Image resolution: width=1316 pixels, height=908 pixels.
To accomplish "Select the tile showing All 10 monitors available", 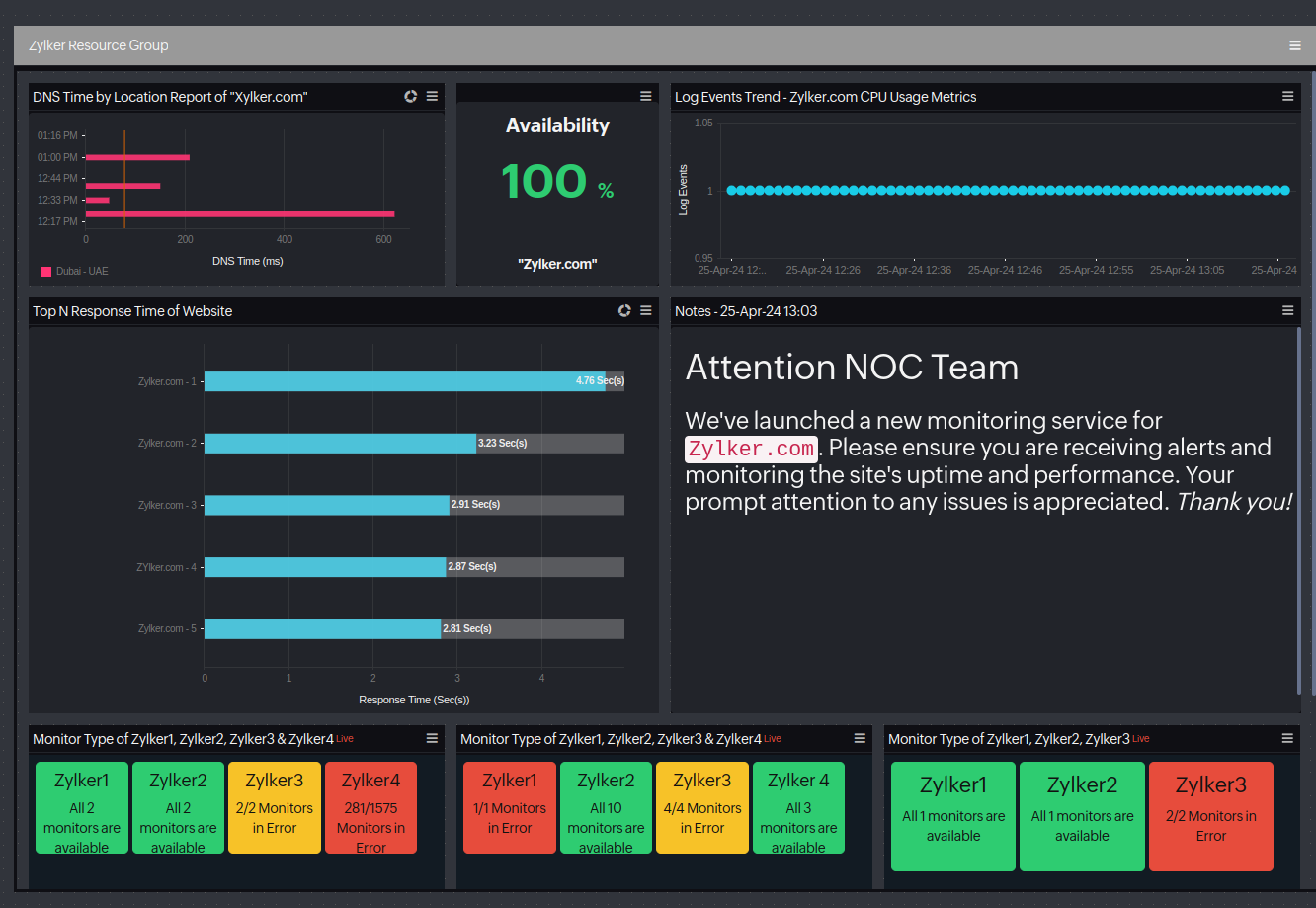I will (x=606, y=807).
